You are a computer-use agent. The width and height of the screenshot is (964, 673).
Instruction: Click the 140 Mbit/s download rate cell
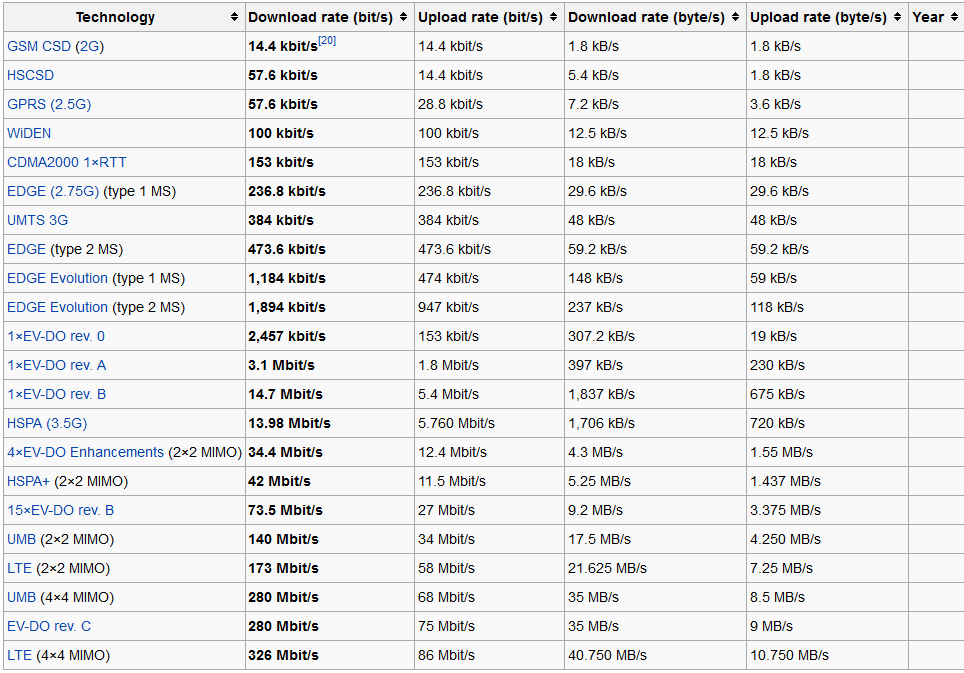pos(330,539)
